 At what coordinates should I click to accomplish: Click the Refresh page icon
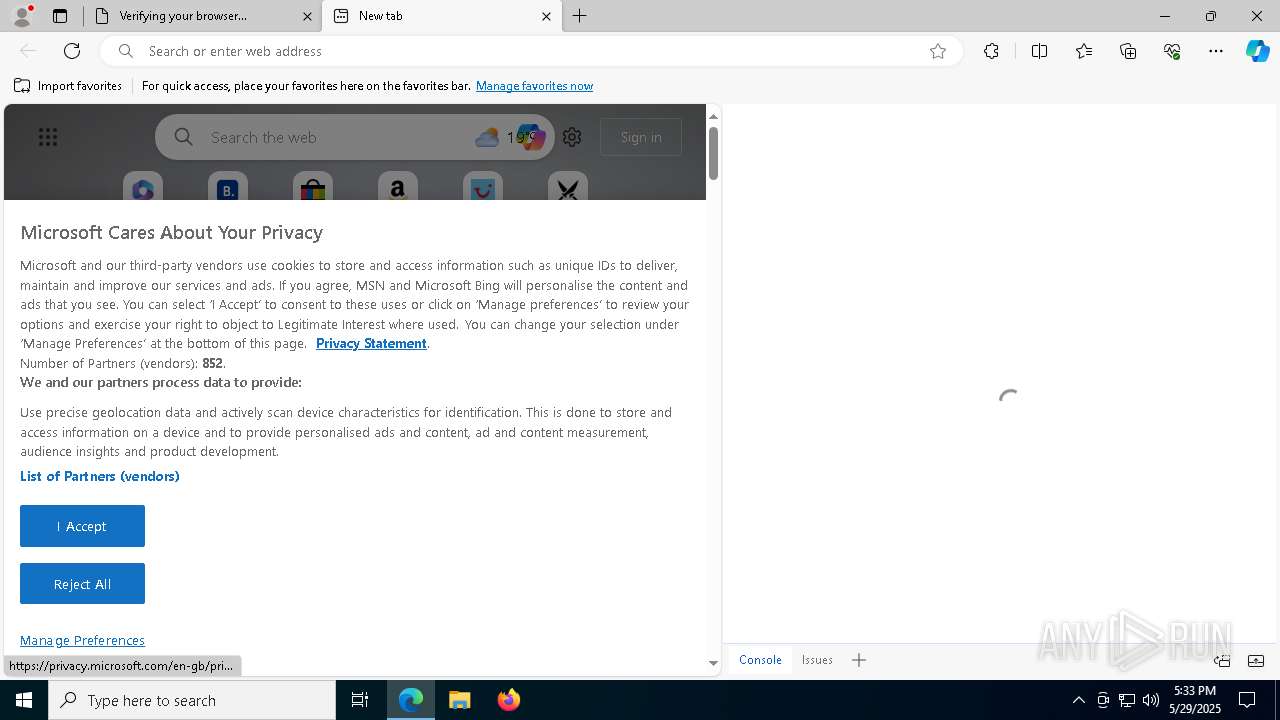coord(72,51)
